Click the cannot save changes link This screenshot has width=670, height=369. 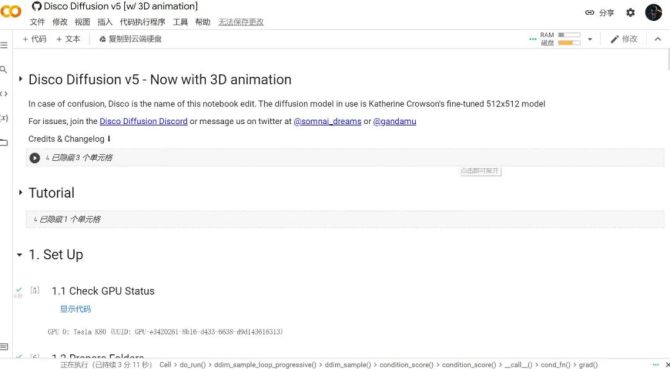tap(241, 22)
